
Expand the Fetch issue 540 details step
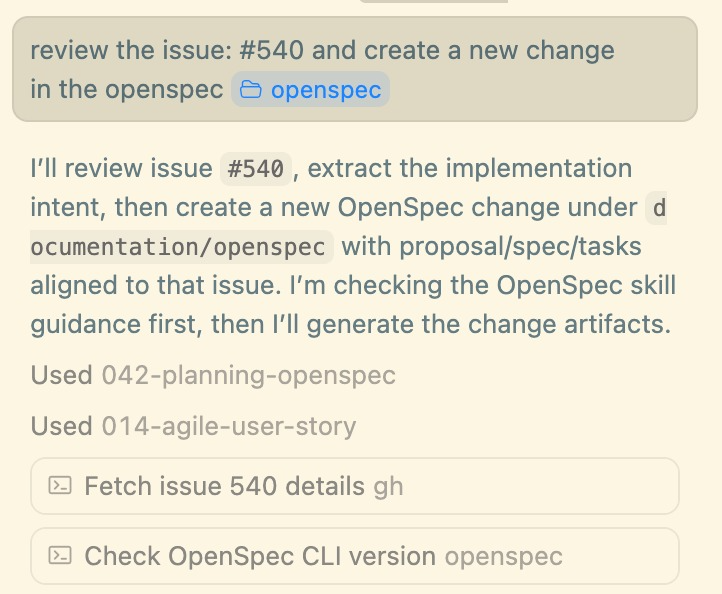click(x=224, y=487)
